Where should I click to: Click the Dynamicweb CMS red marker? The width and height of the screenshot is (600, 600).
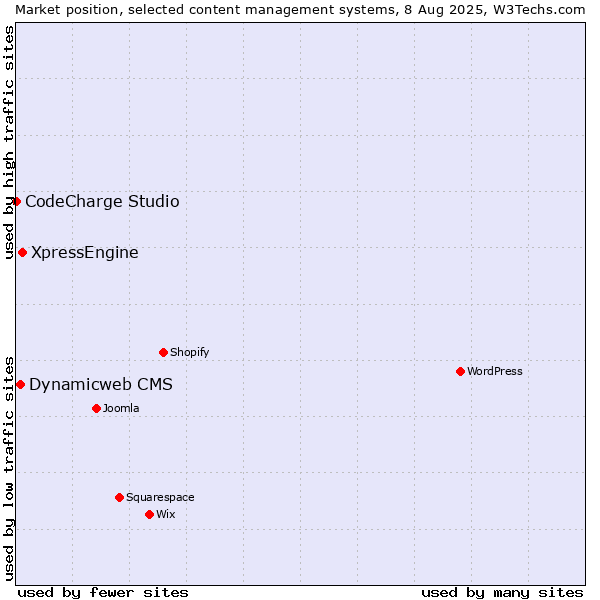21,385
